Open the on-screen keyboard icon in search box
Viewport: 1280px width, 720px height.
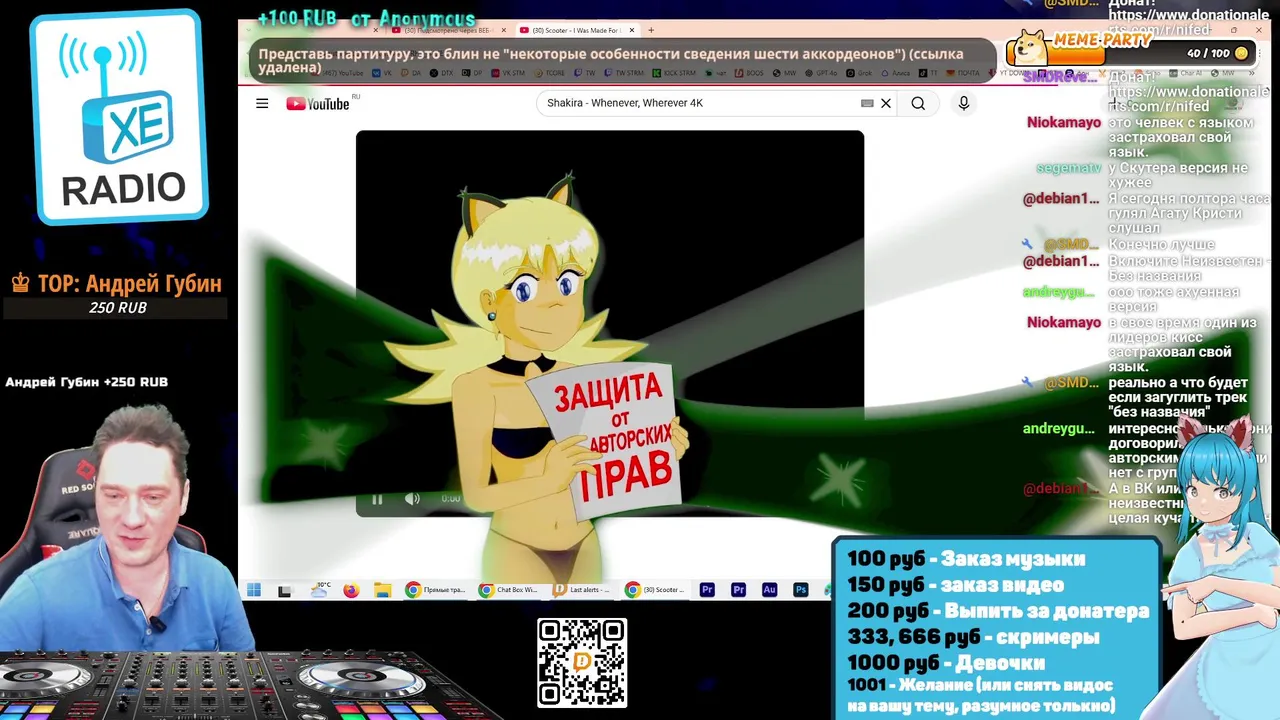coord(867,103)
